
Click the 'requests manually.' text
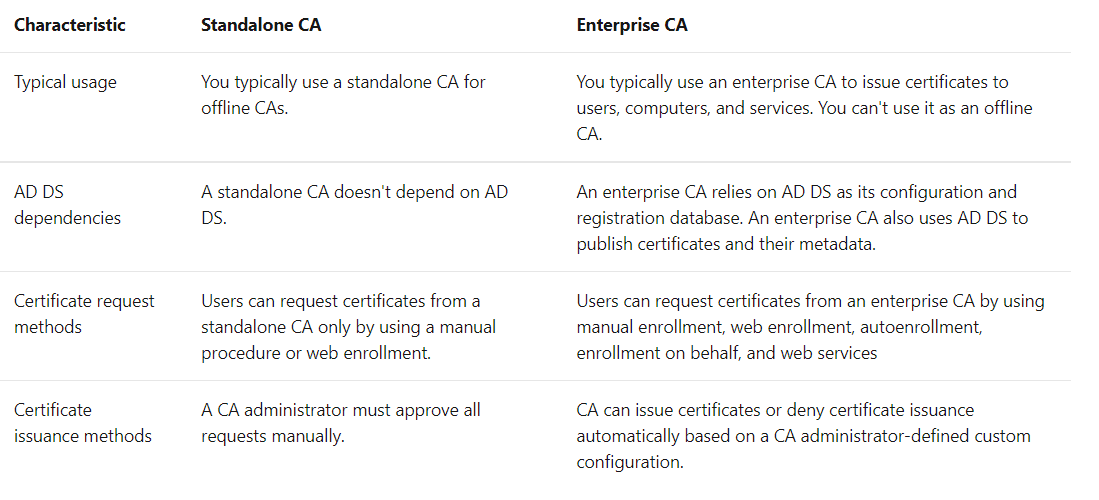pyautogui.click(x=273, y=436)
